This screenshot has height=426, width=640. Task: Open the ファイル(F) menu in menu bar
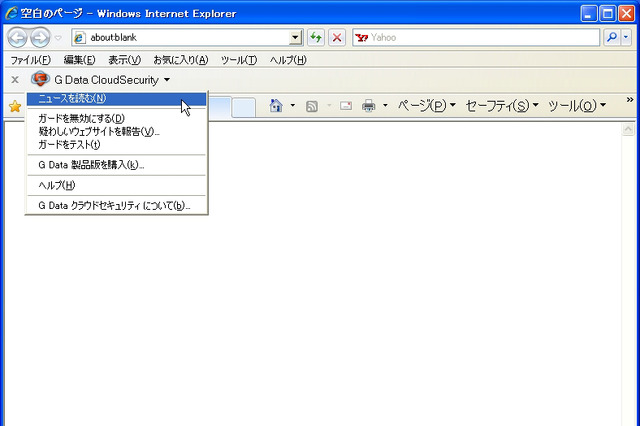click(30, 60)
